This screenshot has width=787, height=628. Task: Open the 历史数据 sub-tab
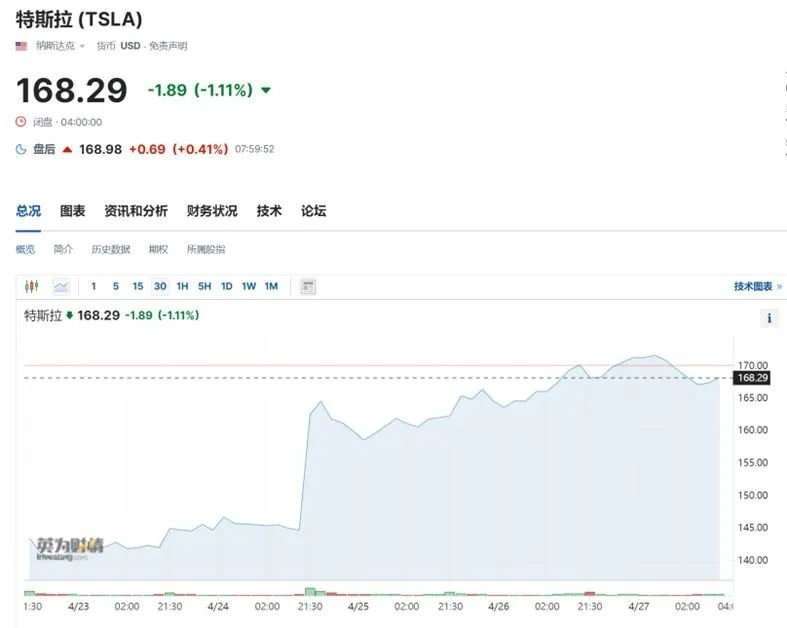(x=111, y=249)
